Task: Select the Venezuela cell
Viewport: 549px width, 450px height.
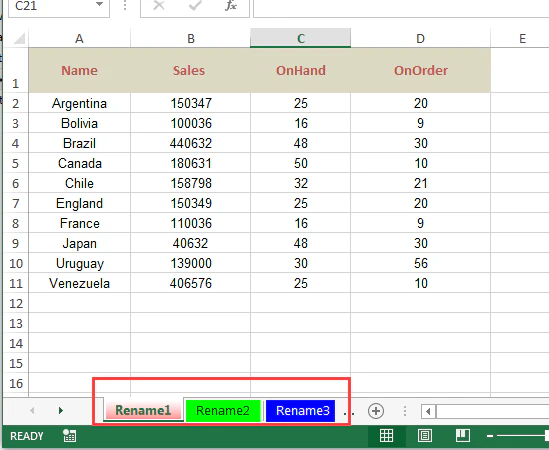Action: click(79, 283)
